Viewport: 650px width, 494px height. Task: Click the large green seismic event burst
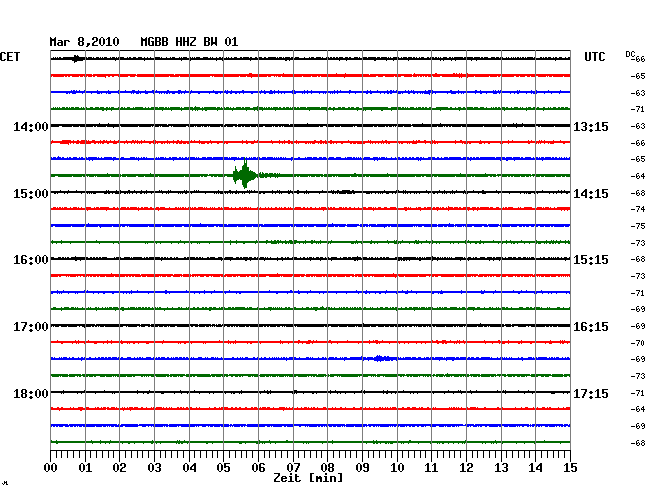coord(245,175)
